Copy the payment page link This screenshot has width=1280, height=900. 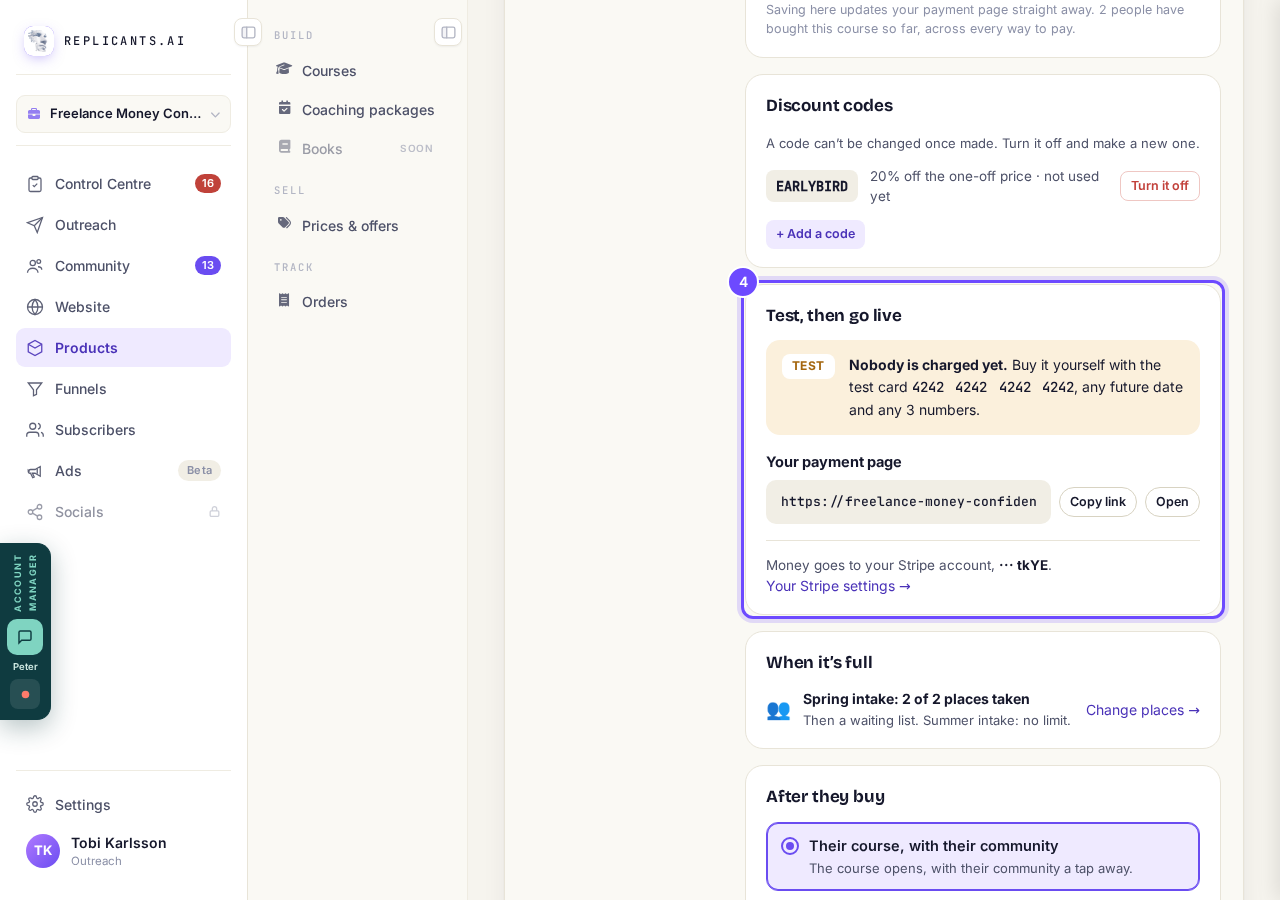(x=1098, y=502)
